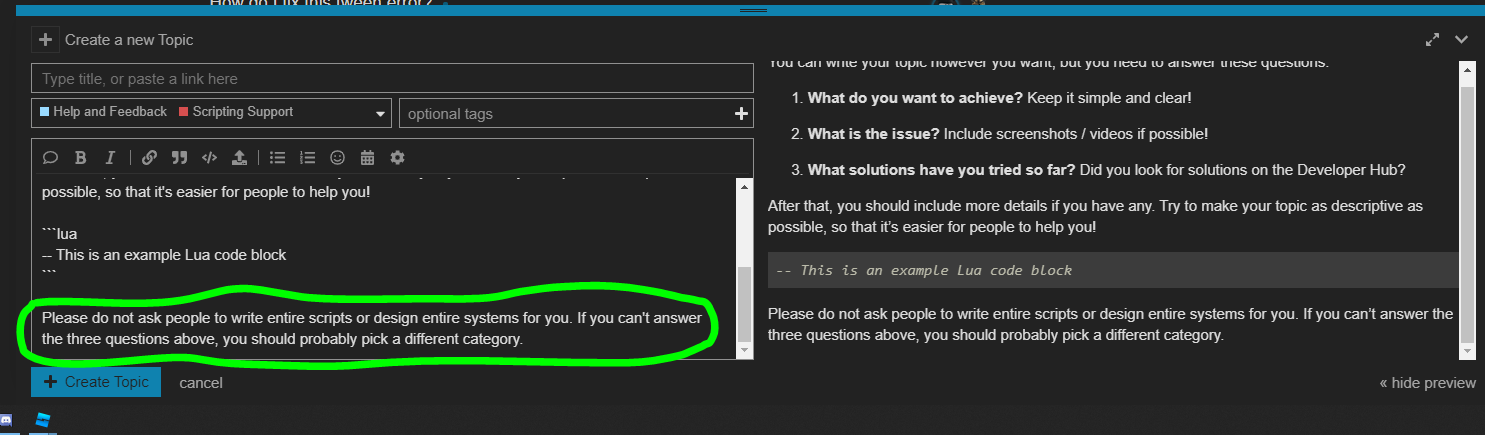Image resolution: width=1485 pixels, height=435 pixels.
Task: Apply blockquote with the quotation marks icon
Action: pyautogui.click(x=179, y=157)
